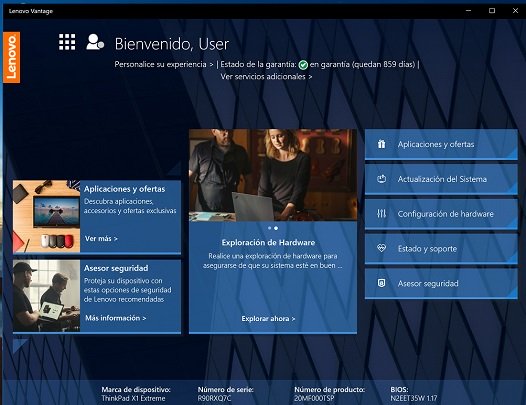Click the sliders icon for Configuración de hardware

381,213
